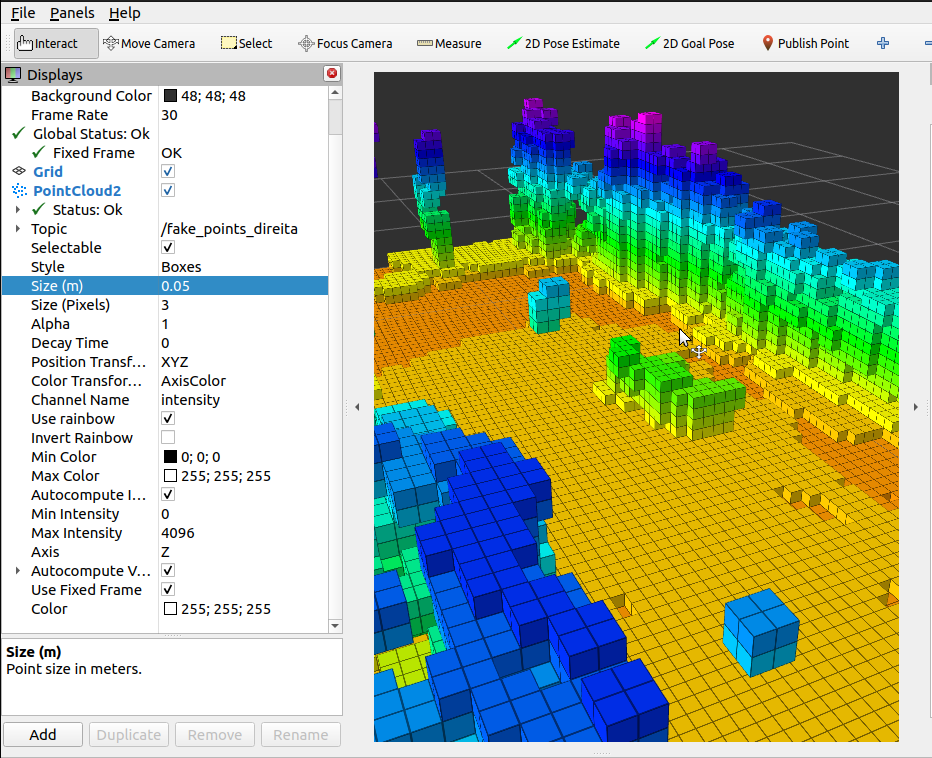The height and width of the screenshot is (758, 932).
Task: Disable the Use rainbow checkbox
Action: click(168, 419)
